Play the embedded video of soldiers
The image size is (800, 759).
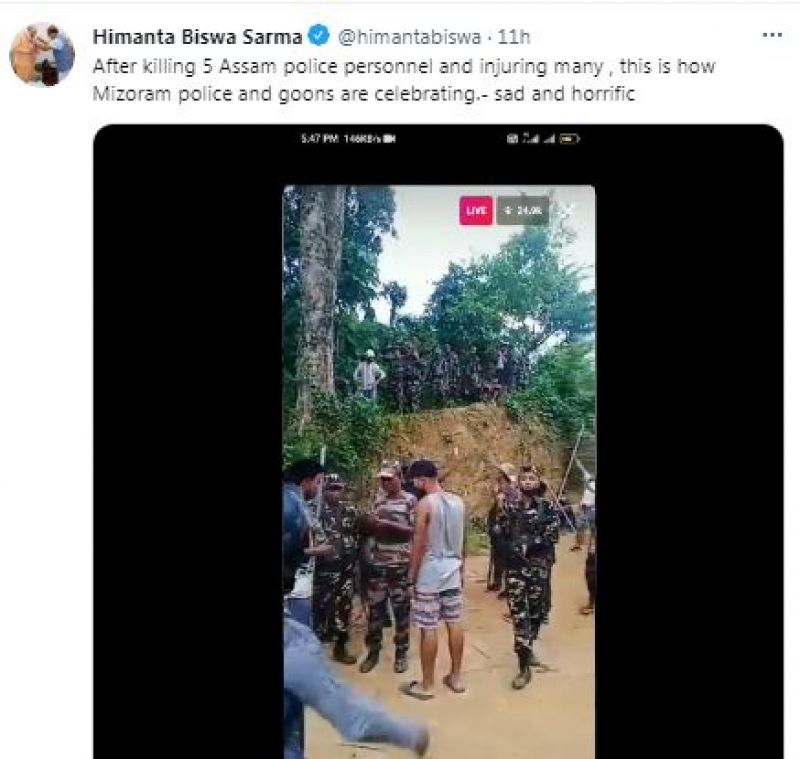pyautogui.click(x=438, y=470)
